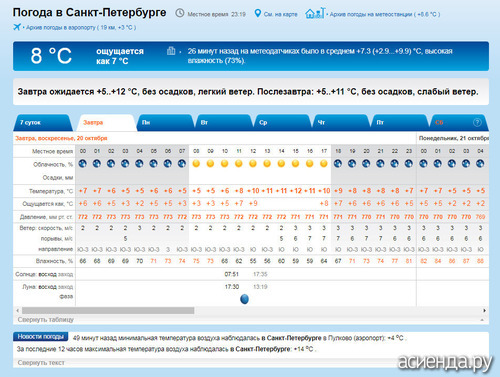Open the question mark help icon
500x377 pixels.
pos(477,122)
